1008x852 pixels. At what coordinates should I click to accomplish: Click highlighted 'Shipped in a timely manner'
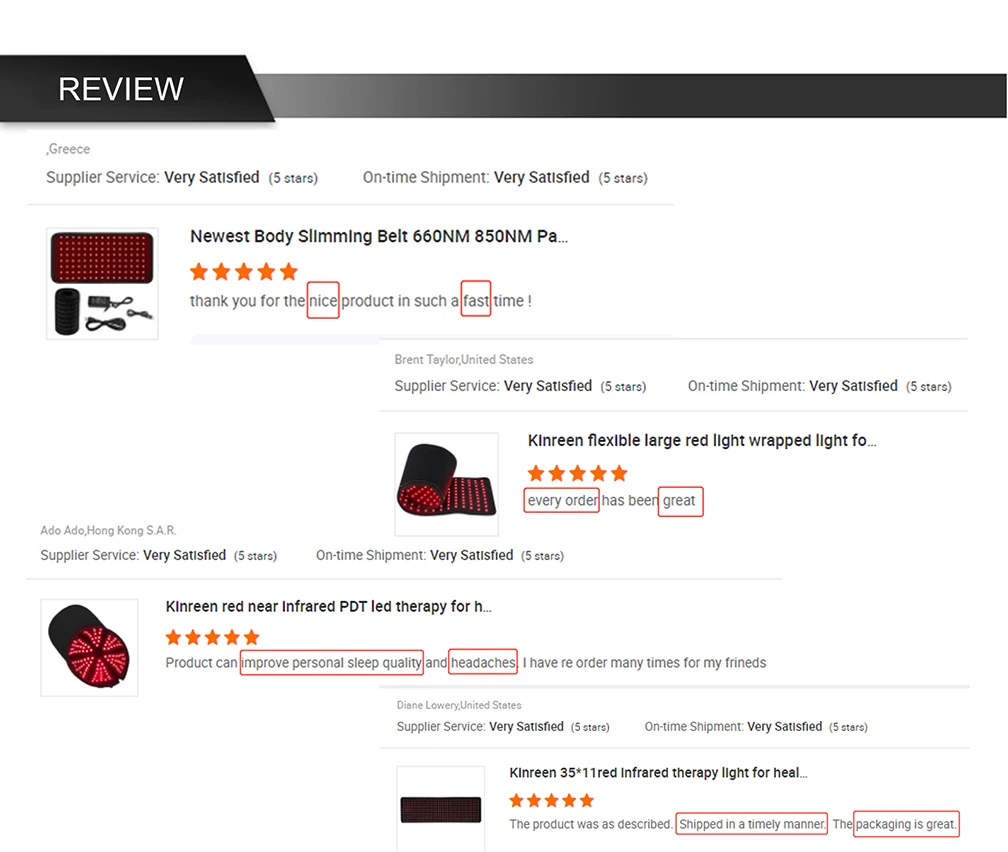coord(752,824)
